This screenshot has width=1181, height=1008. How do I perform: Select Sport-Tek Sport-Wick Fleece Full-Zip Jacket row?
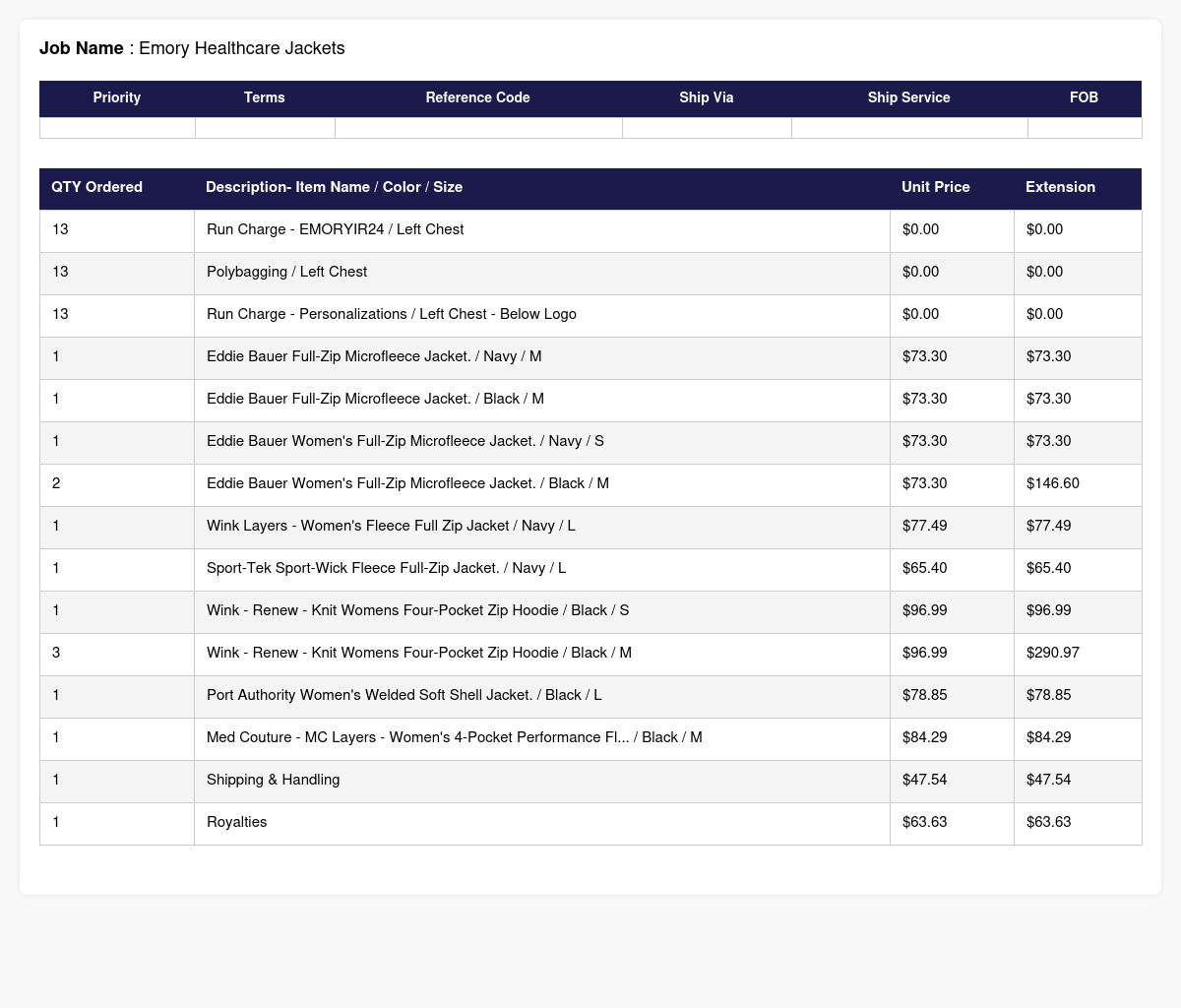point(590,568)
